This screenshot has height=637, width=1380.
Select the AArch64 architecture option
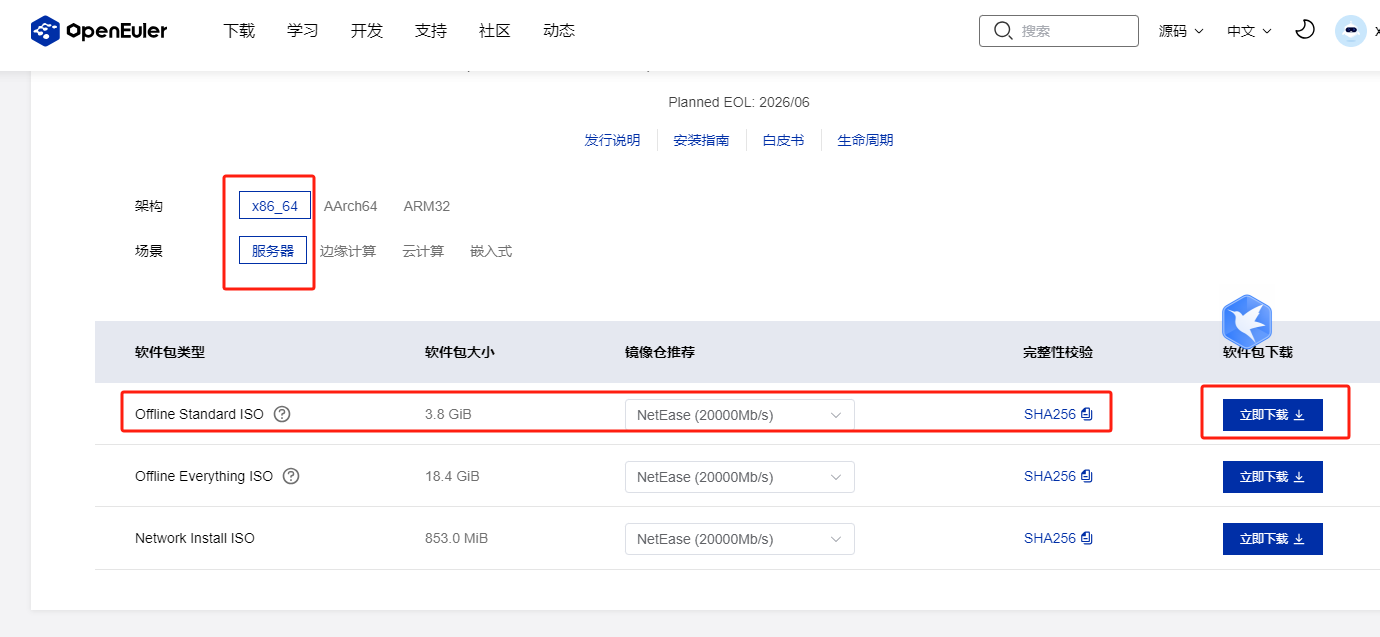pos(350,206)
